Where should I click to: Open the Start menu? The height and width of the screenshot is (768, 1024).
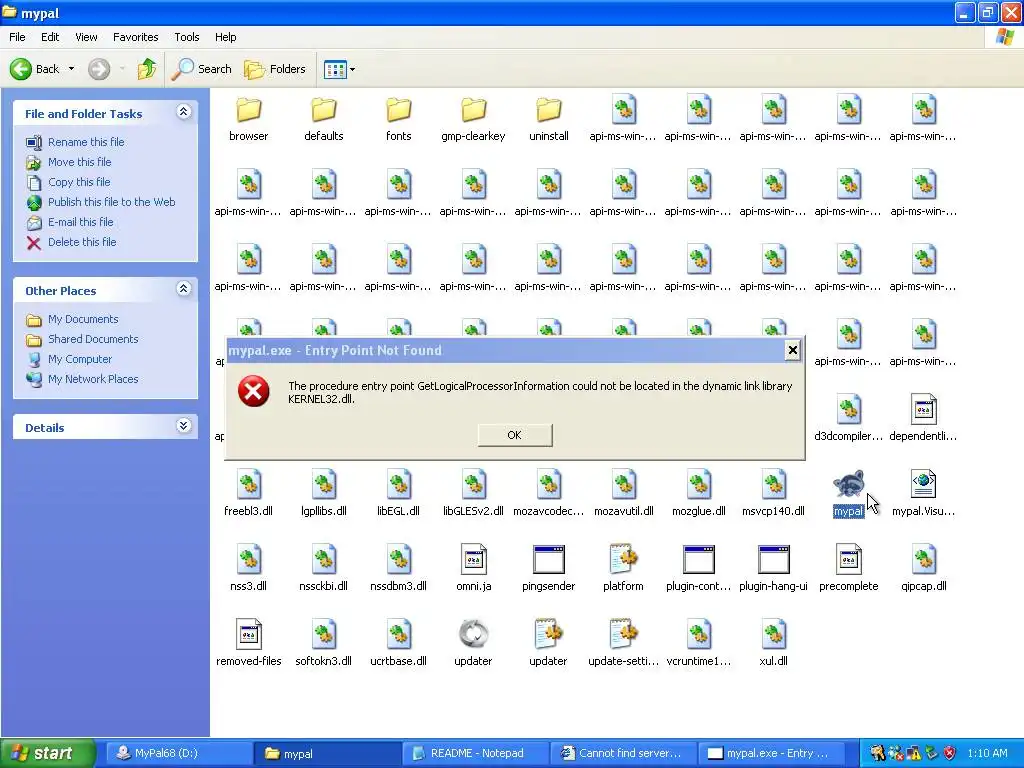coord(47,753)
